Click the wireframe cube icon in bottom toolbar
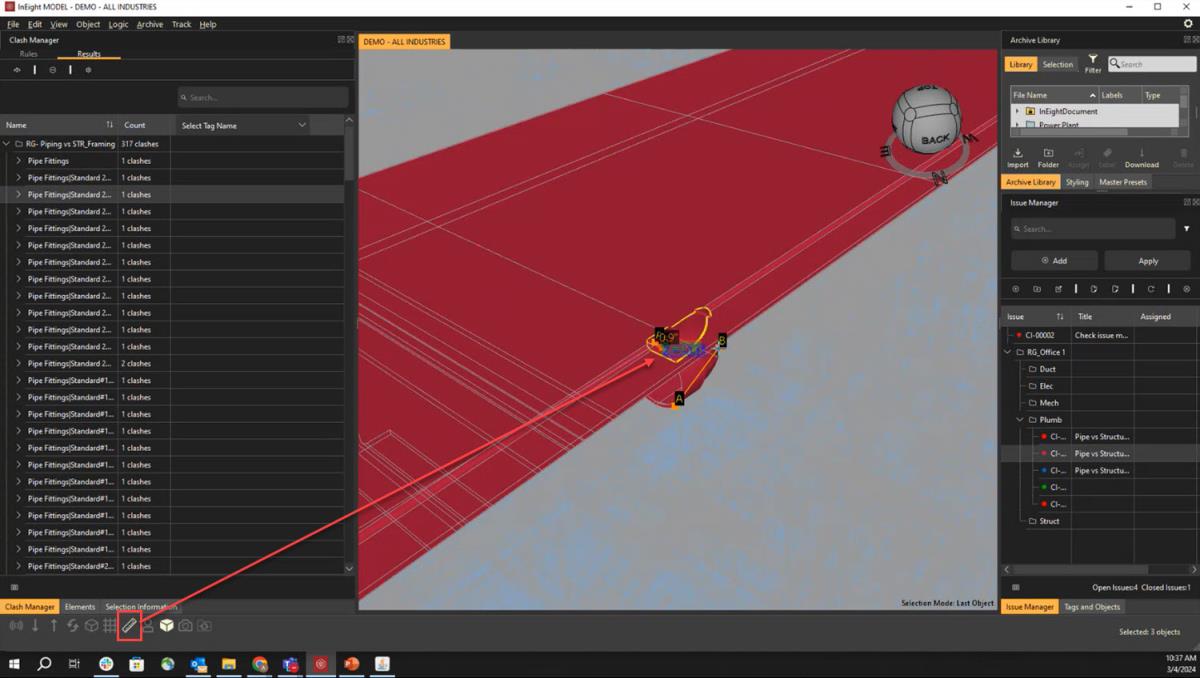Image resolution: width=1200 pixels, height=678 pixels. 91,626
